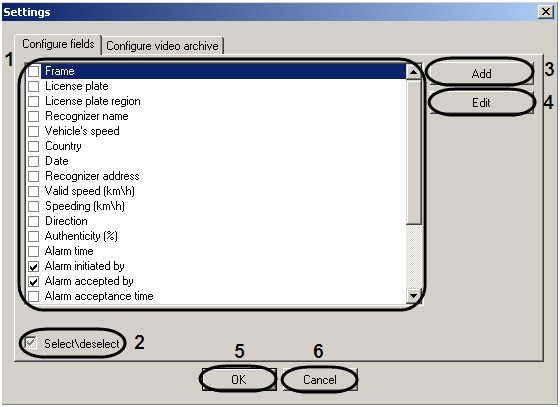Enable the License plate checkbox

tap(34, 86)
